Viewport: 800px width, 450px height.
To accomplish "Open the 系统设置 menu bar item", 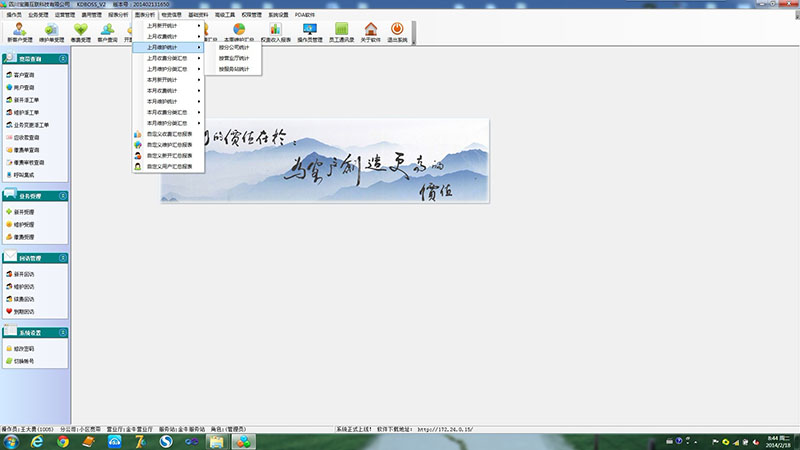I will tap(278, 15).
